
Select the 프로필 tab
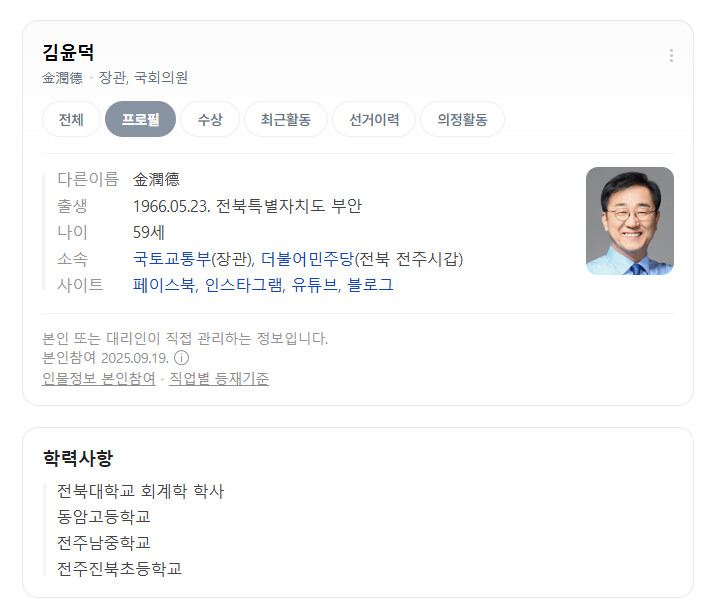coord(140,119)
